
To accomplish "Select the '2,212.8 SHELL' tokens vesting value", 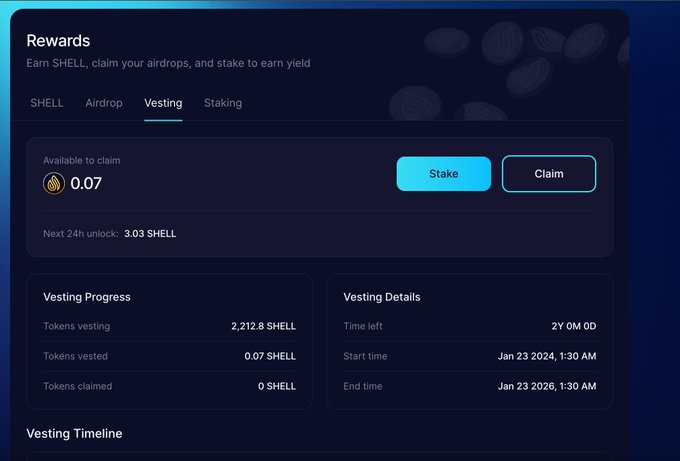I will (263, 326).
